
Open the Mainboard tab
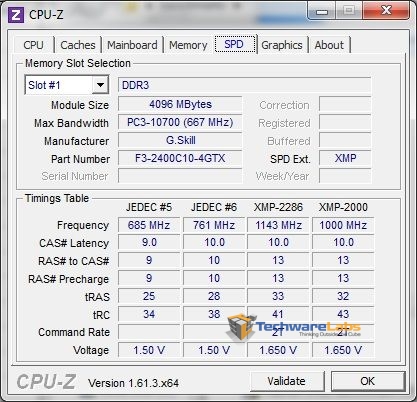tap(132, 45)
